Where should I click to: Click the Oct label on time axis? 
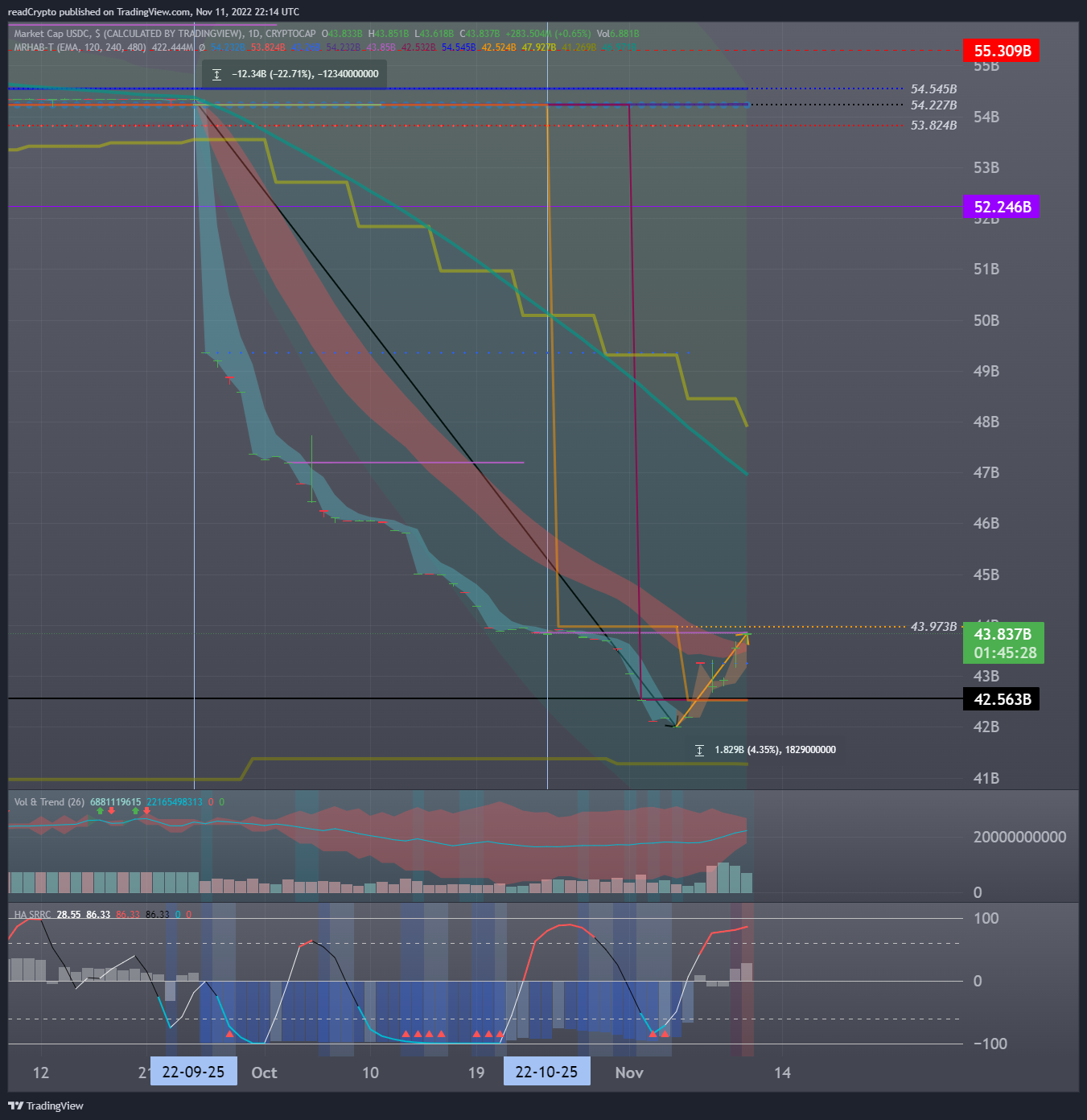pyautogui.click(x=264, y=1073)
